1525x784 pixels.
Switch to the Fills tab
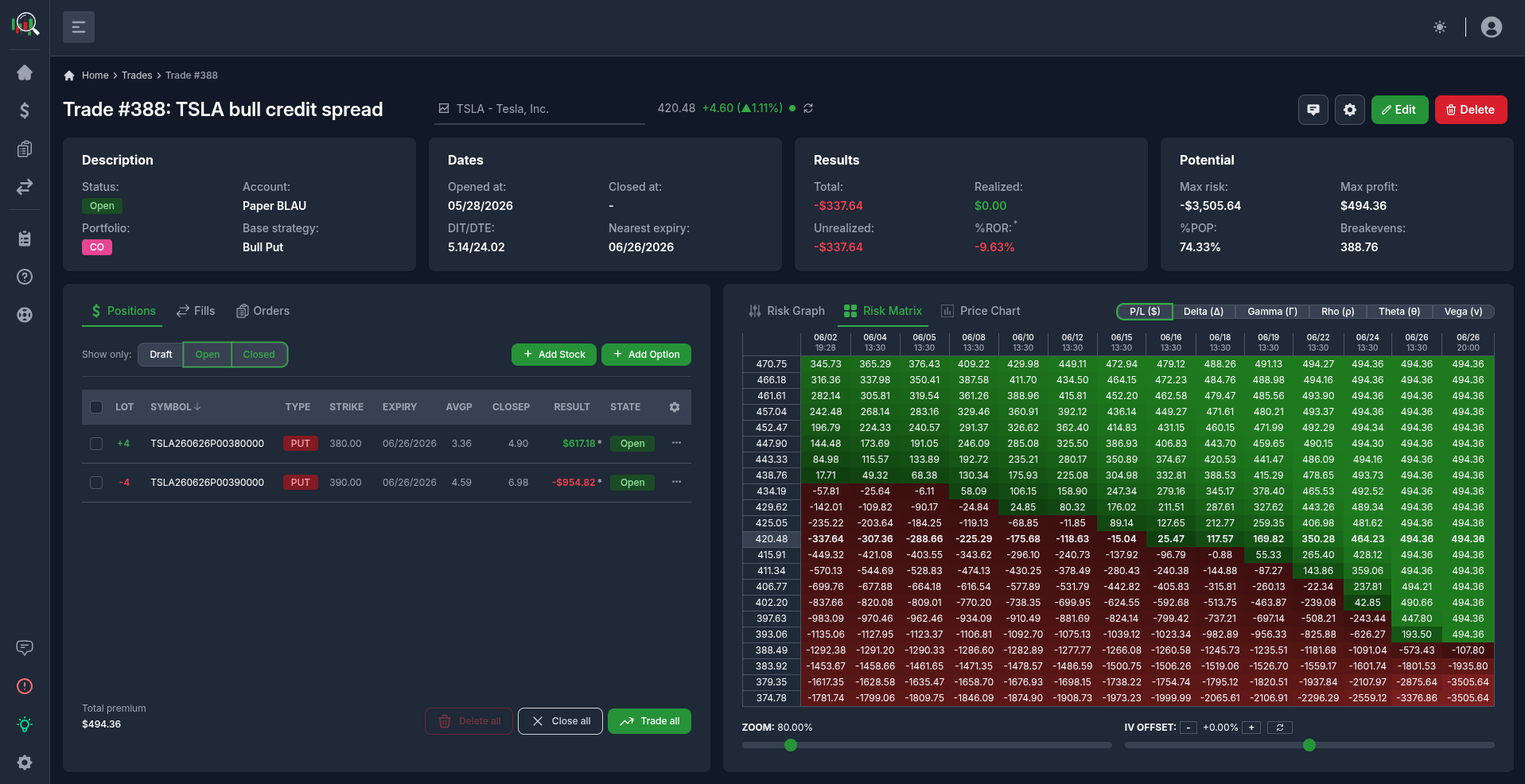tap(196, 311)
